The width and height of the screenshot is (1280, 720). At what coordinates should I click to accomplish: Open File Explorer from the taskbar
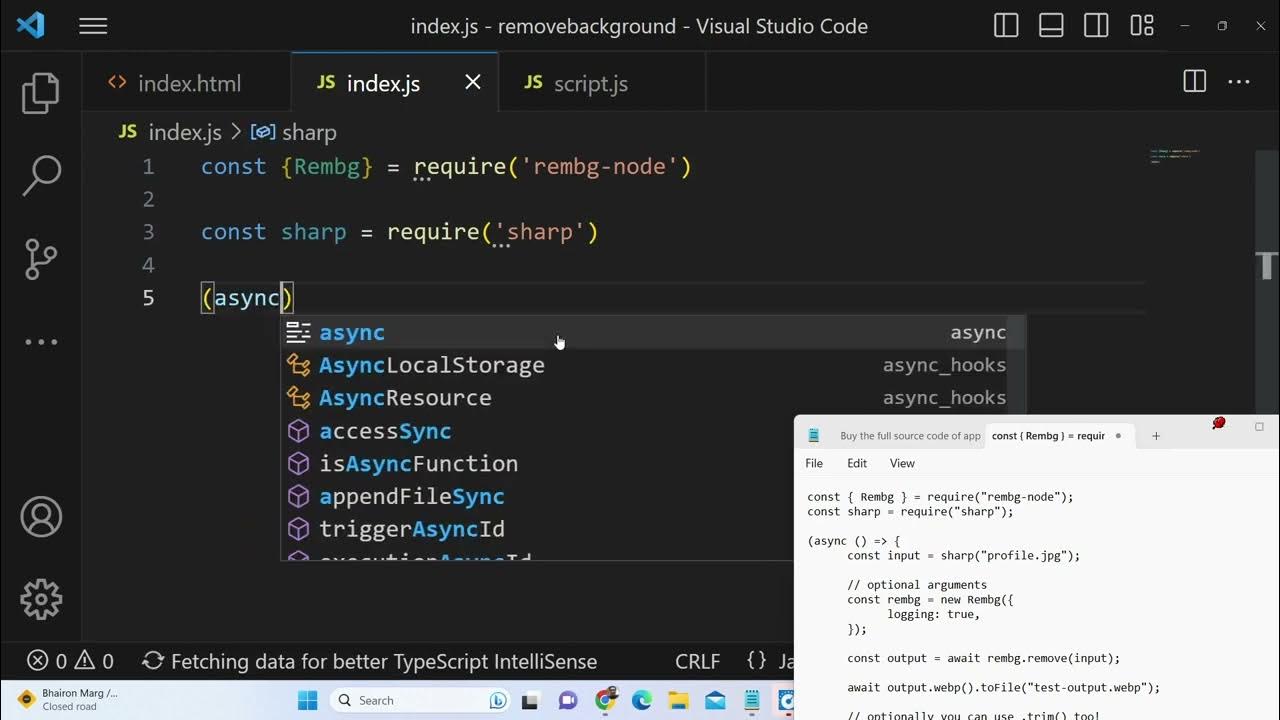[678, 700]
